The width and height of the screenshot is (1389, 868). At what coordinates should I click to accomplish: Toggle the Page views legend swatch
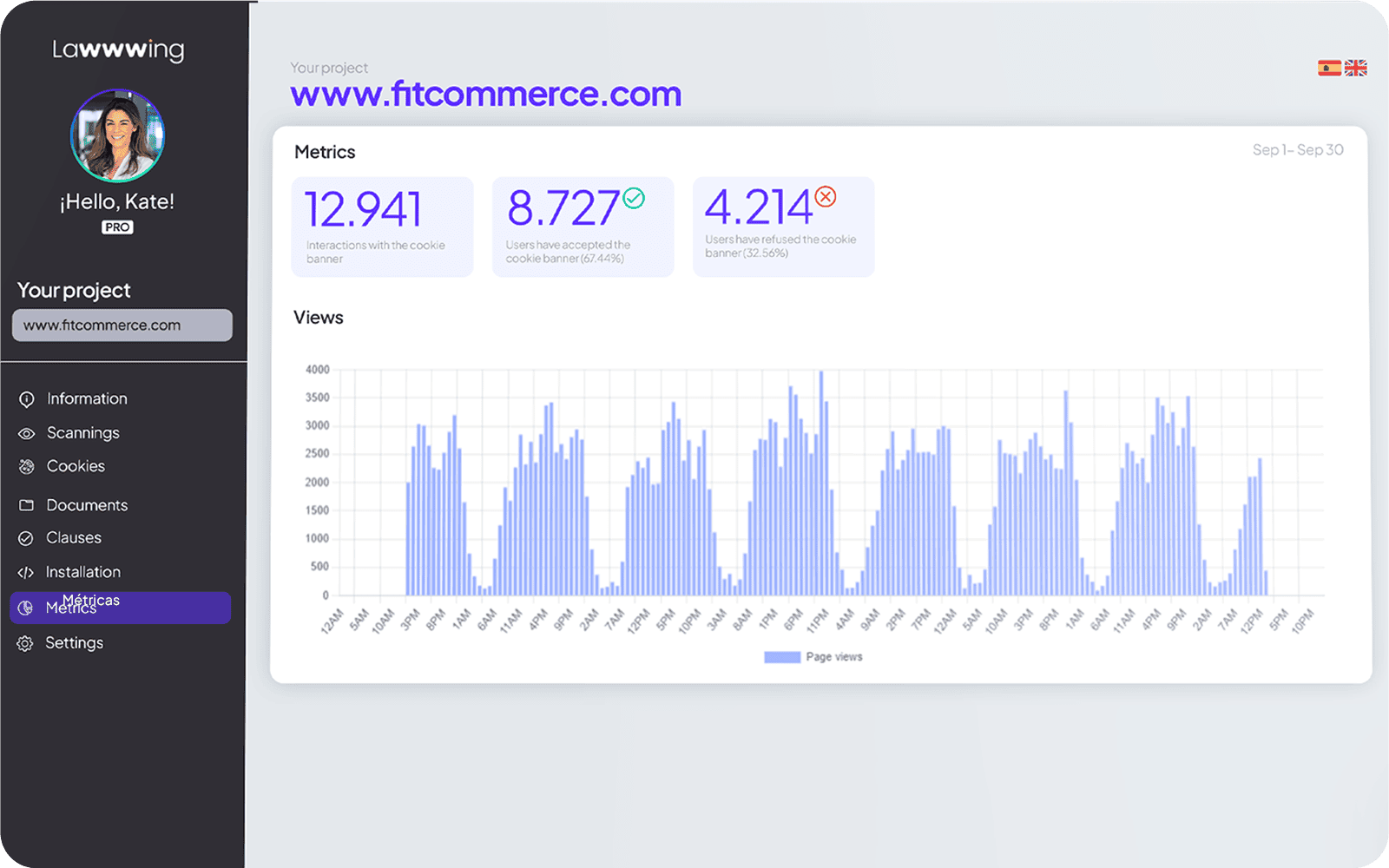coord(782,657)
